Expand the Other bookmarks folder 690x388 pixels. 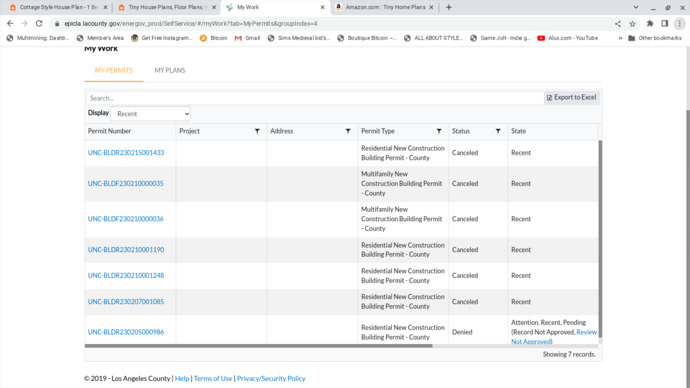[x=655, y=38]
